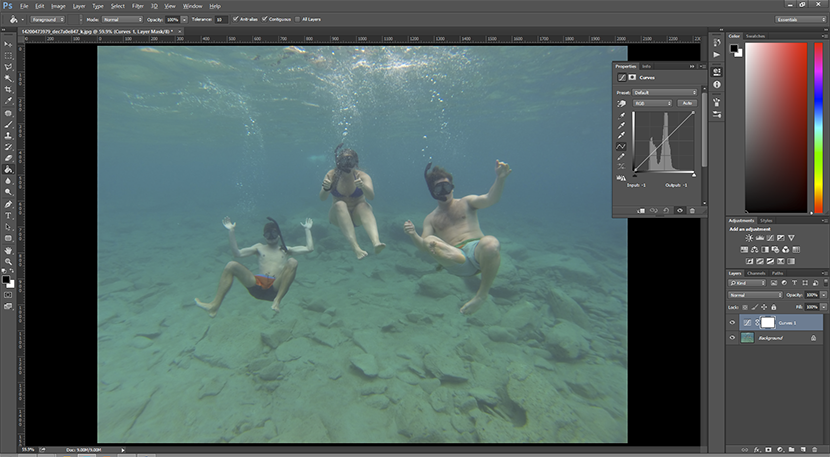
Task: Add a Brightness/Contrast adjustment
Action: (748, 238)
